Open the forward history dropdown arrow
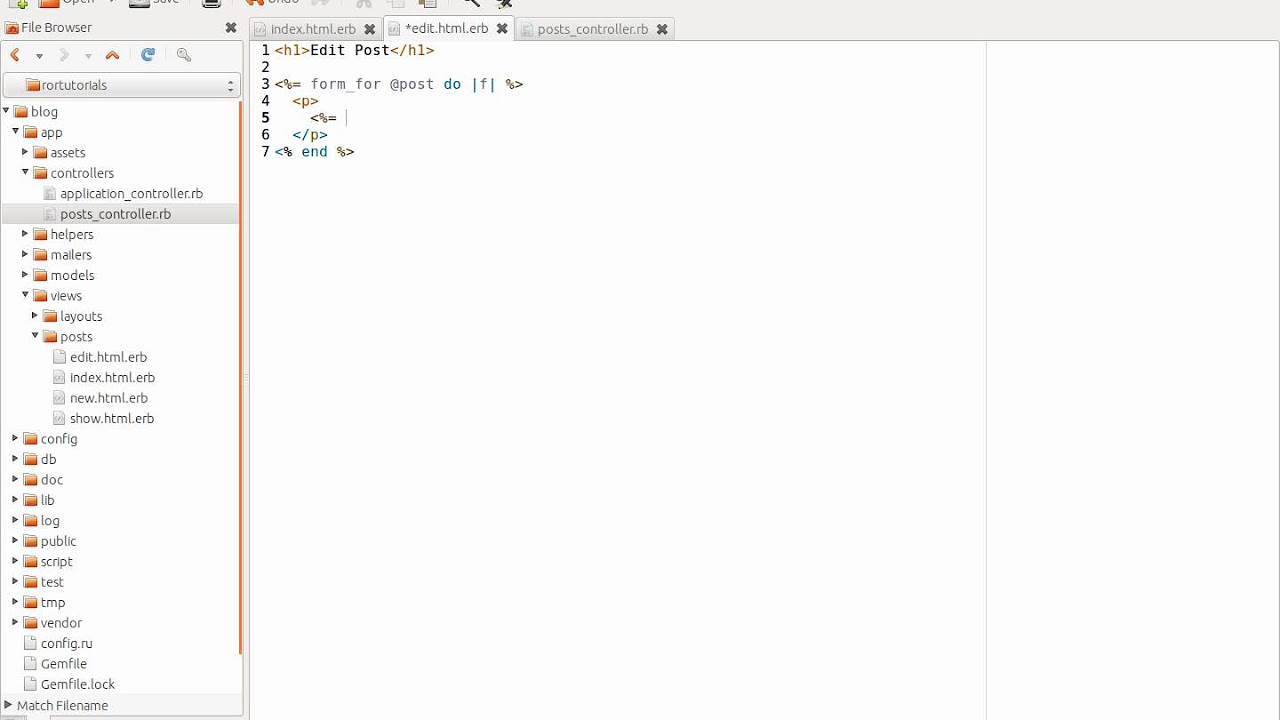 pos(88,56)
